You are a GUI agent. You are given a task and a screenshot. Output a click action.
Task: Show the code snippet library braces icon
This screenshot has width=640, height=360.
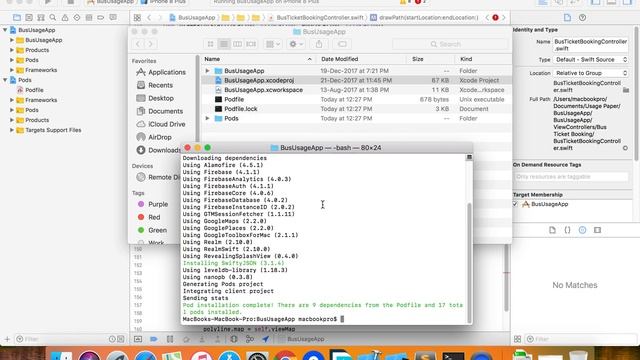pyautogui.click(x=567, y=230)
